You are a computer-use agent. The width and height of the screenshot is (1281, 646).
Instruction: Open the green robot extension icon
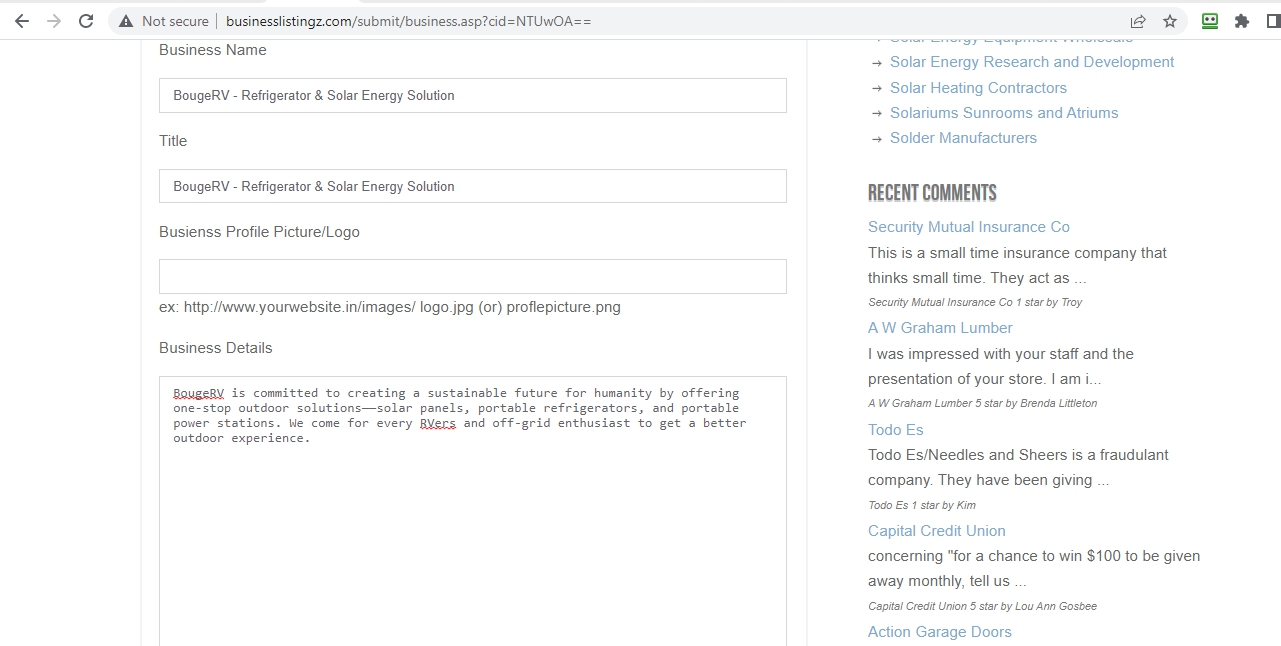[1210, 21]
